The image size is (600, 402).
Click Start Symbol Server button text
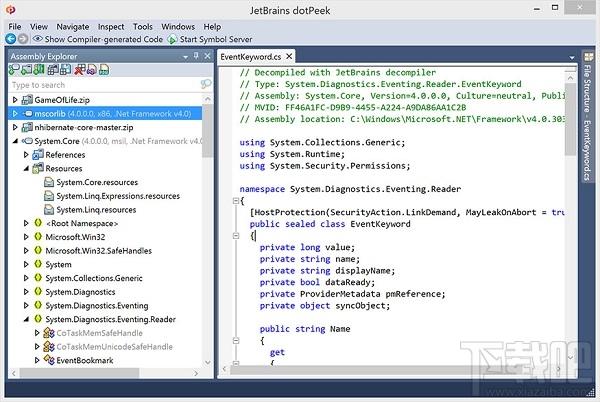point(216,39)
